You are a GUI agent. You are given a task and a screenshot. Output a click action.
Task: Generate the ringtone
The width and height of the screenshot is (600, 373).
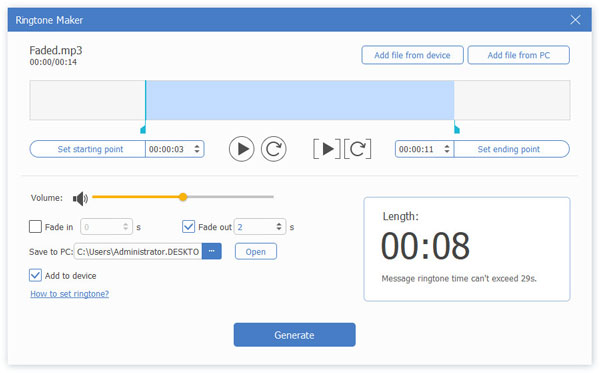click(x=294, y=335)
